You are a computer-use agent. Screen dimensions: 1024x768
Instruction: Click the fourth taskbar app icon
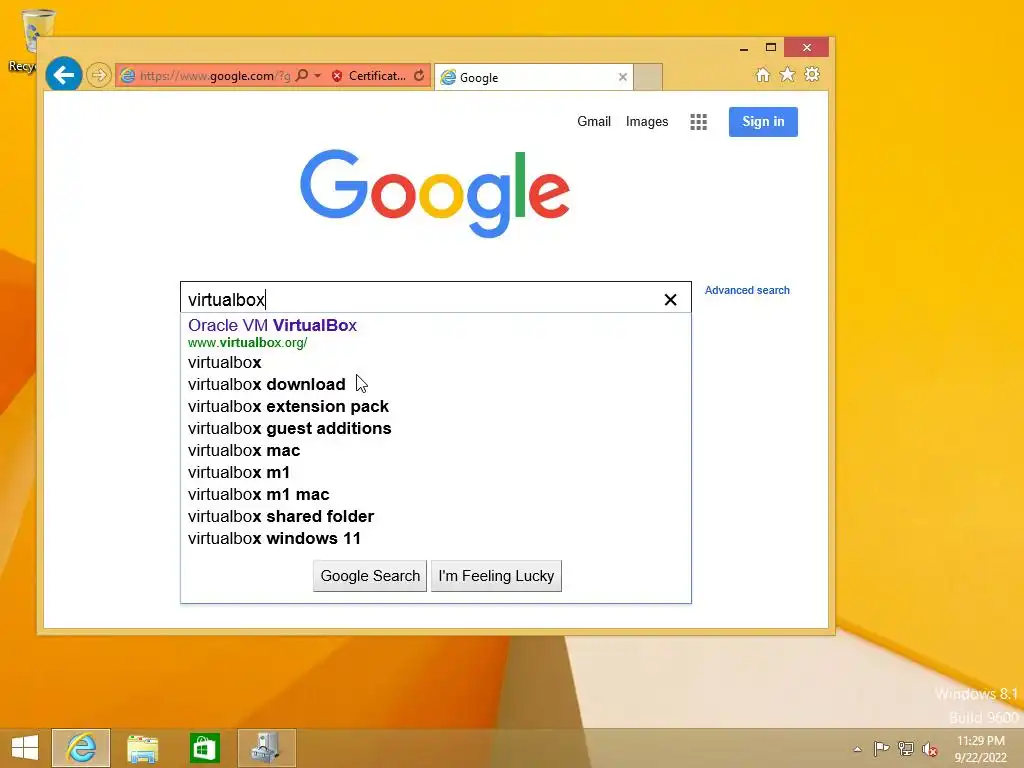[x=266, y=748]
